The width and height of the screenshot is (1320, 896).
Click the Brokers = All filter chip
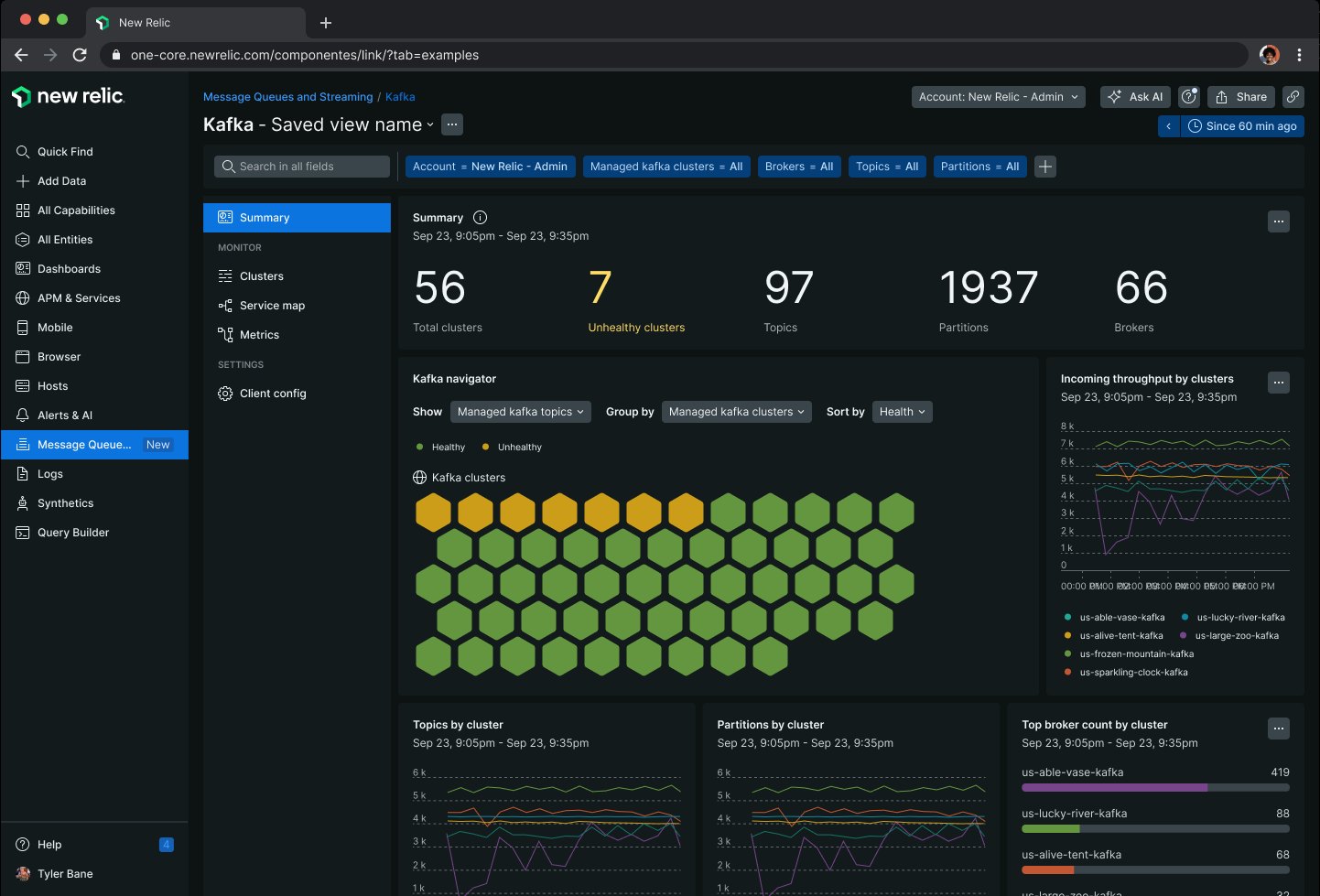click(799, 167)
